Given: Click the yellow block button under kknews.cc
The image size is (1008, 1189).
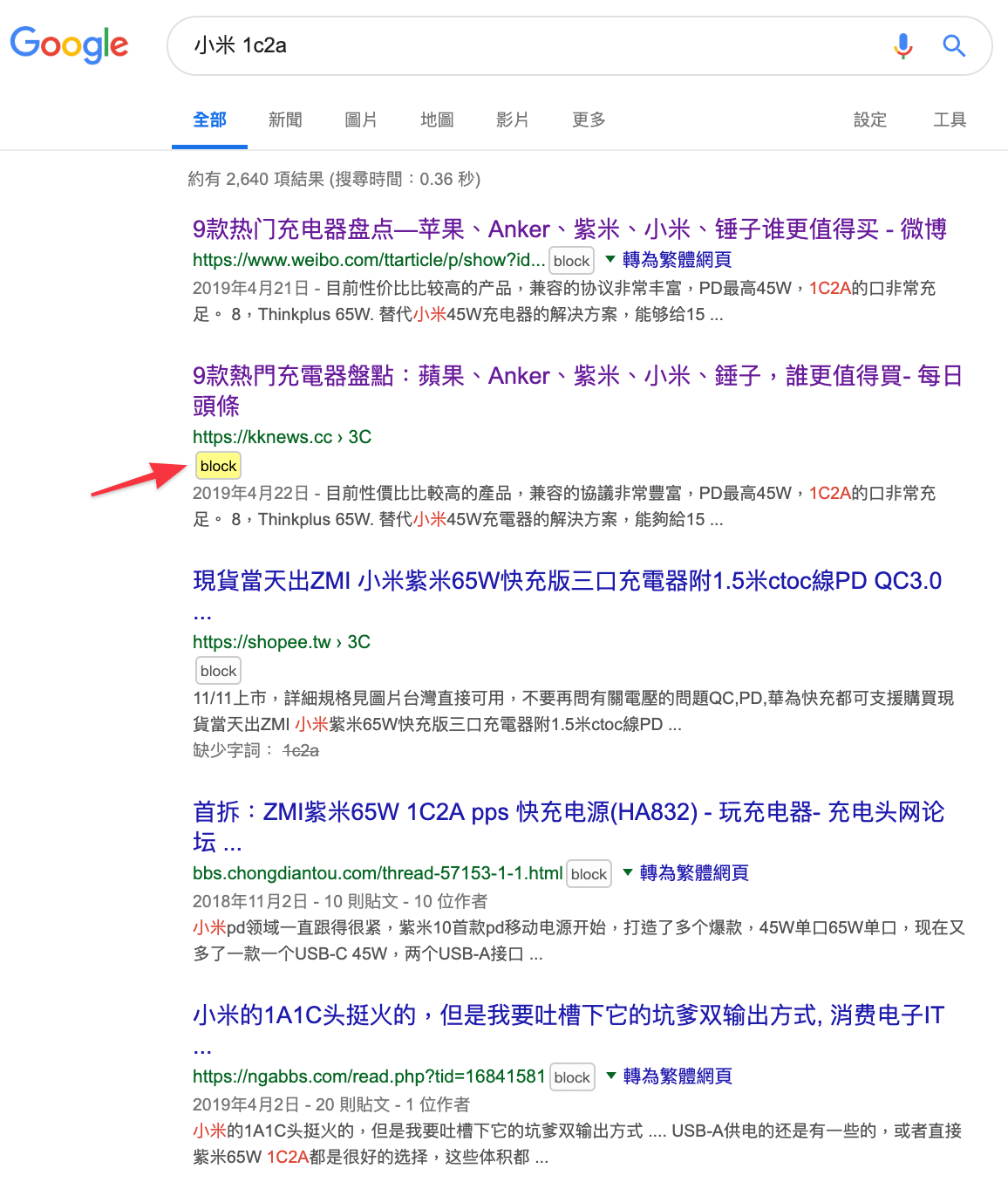Looking at the screenshot, I should coord(218,466).
